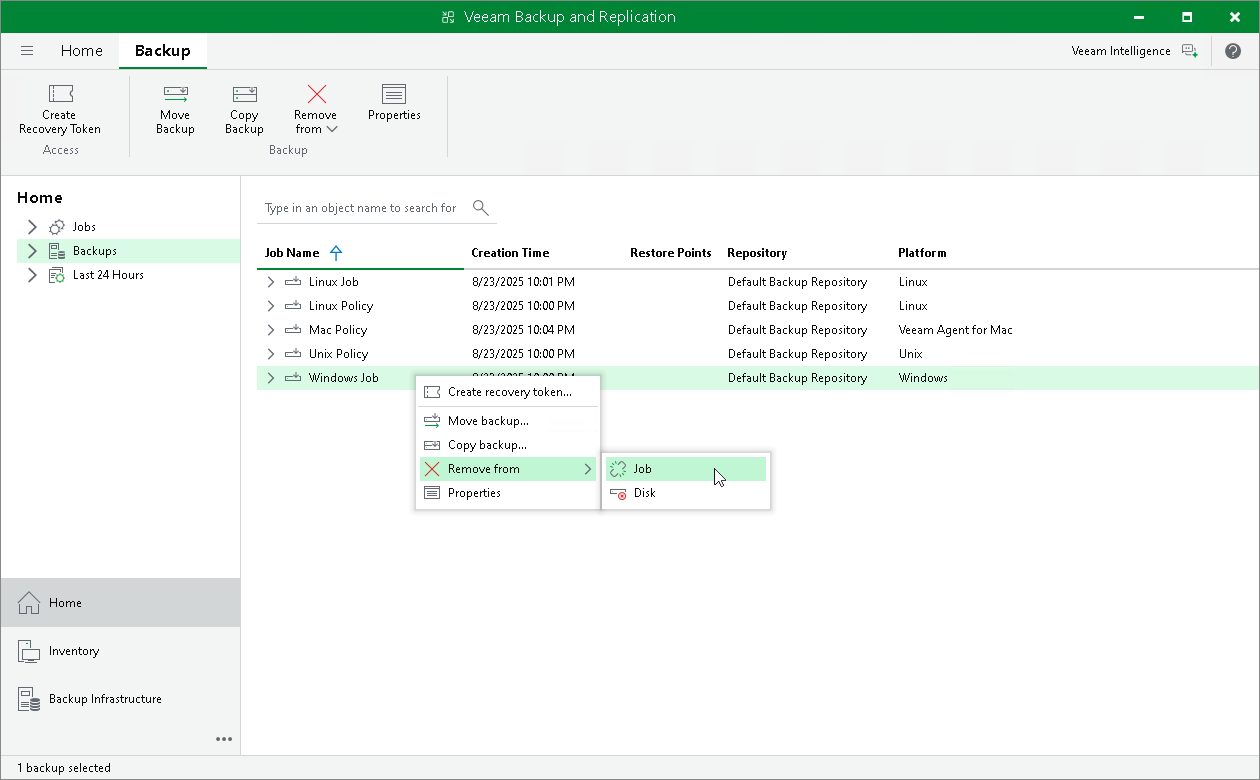Select the Linux Job row name

(334, 282)
